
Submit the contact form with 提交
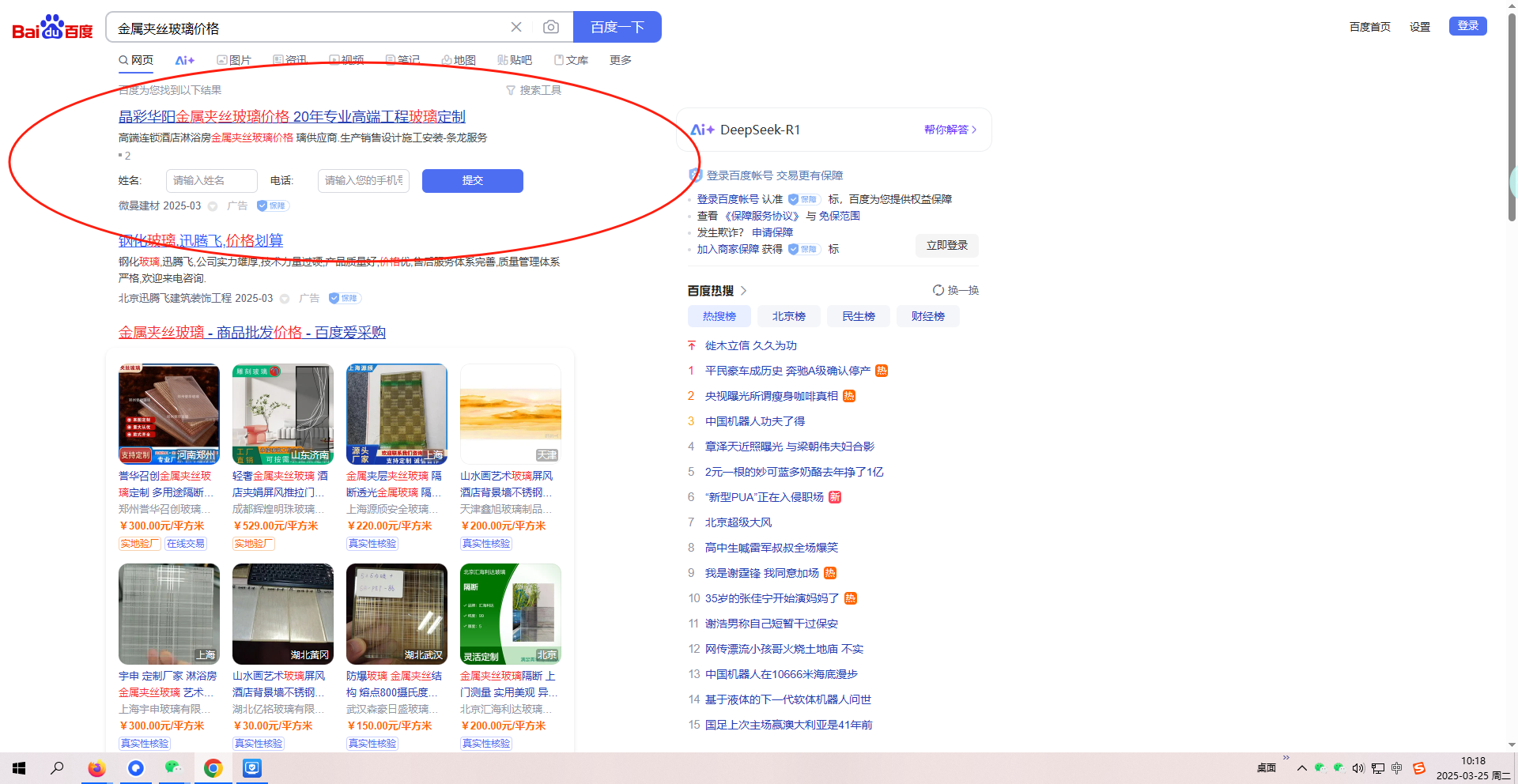(x=473, y=181)
